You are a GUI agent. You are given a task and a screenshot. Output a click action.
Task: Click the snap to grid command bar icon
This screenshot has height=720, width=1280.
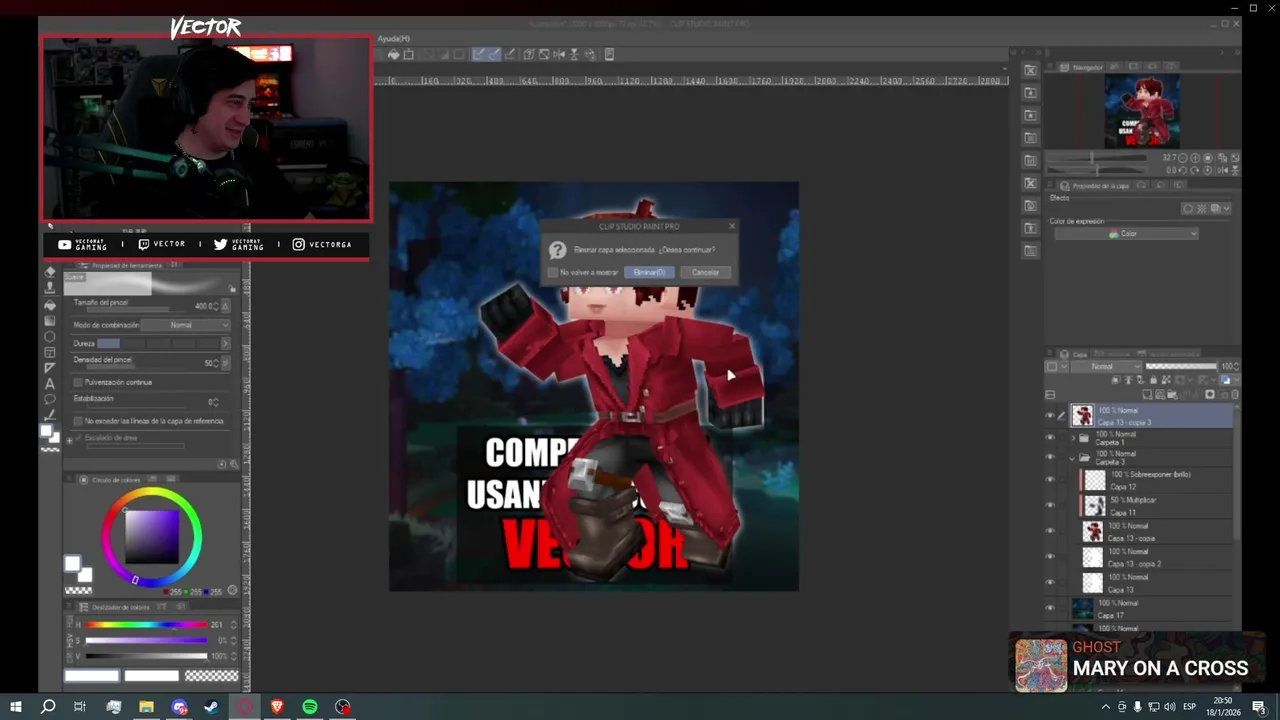click(510, 54)
